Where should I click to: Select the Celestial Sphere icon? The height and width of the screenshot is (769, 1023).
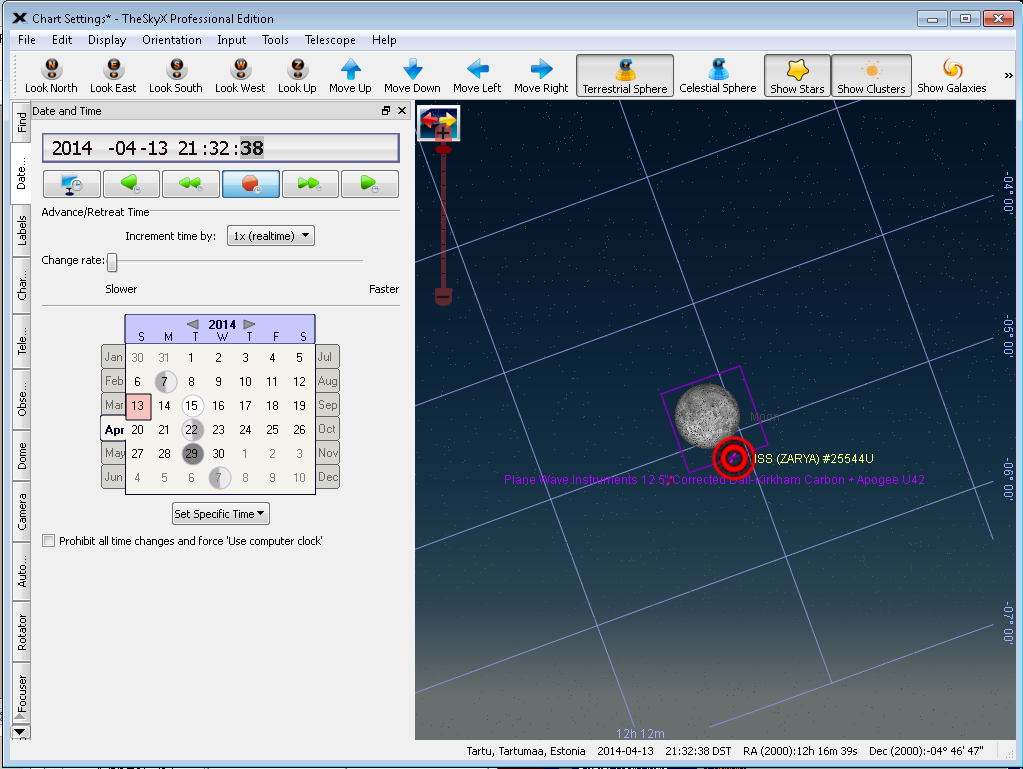tap(718, 69)
